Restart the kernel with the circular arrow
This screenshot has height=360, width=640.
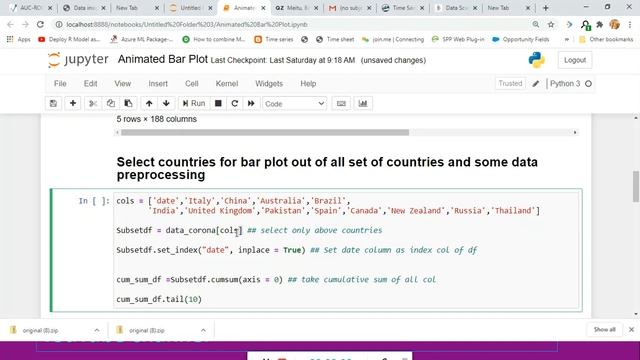coord(235,104)
